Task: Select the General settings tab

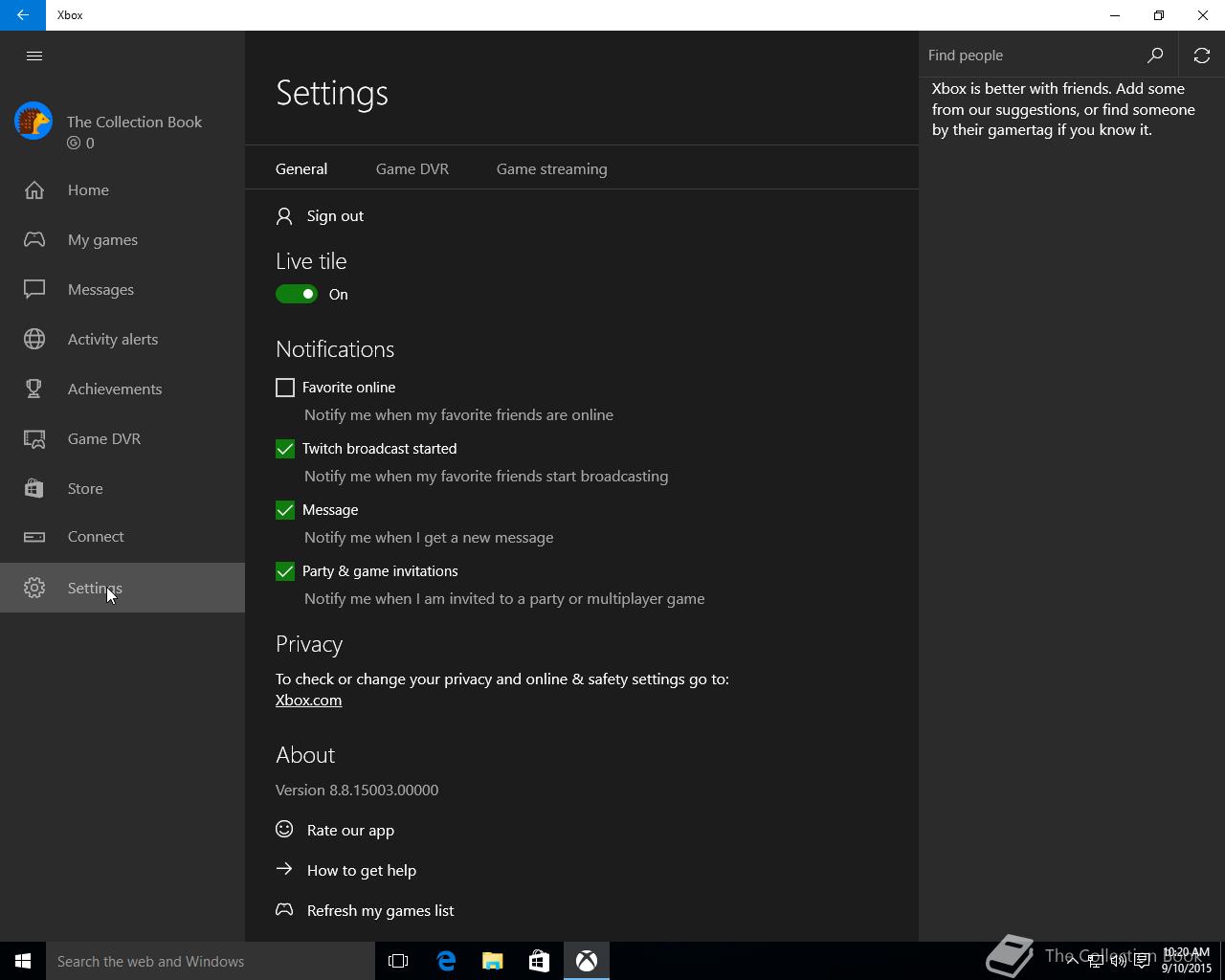Action: click(301, 168)
